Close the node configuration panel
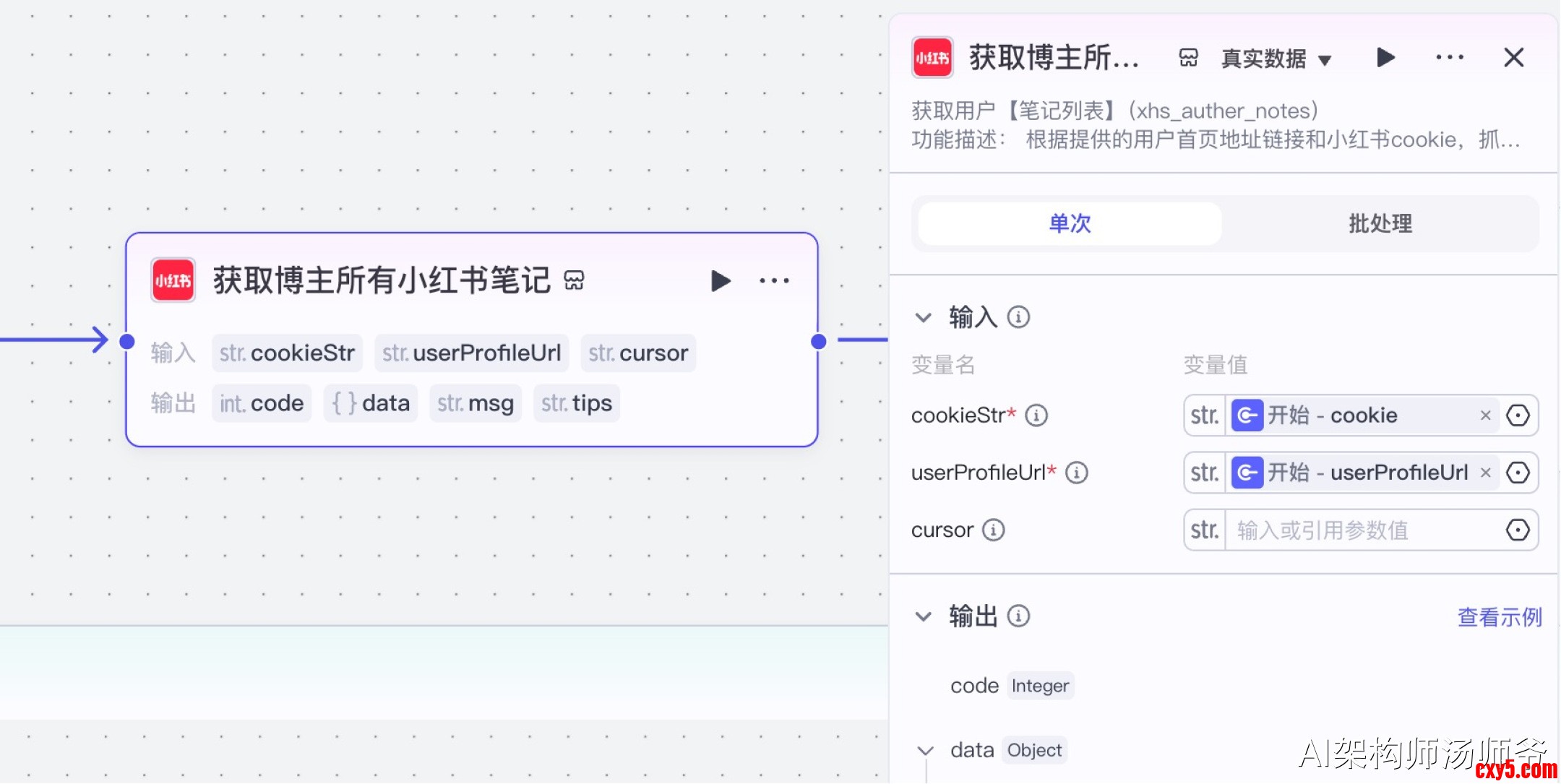The width and height of the screenshot is (1561, 784). (1513, 58)
